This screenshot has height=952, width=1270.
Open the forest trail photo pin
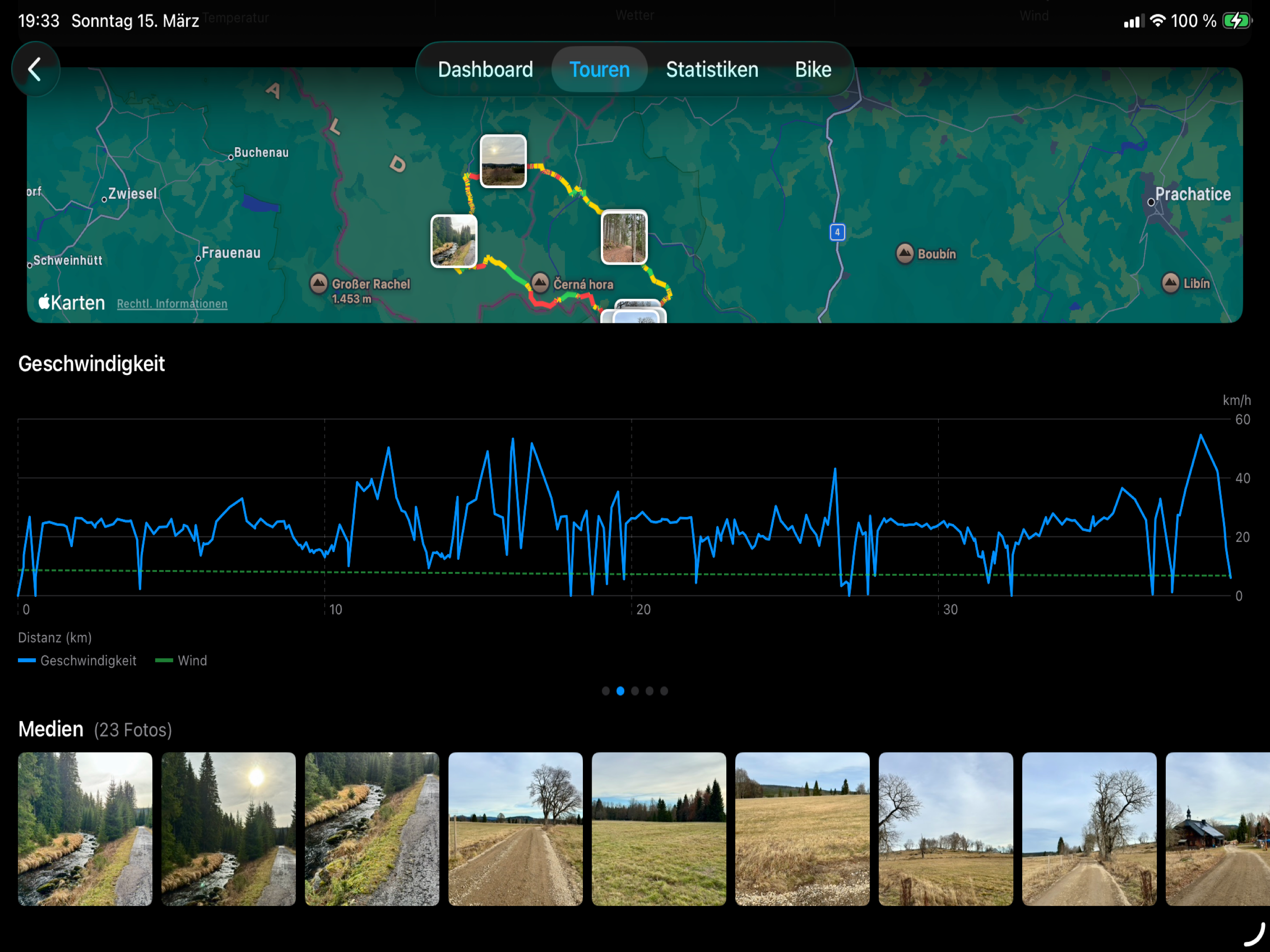point(624,237)
